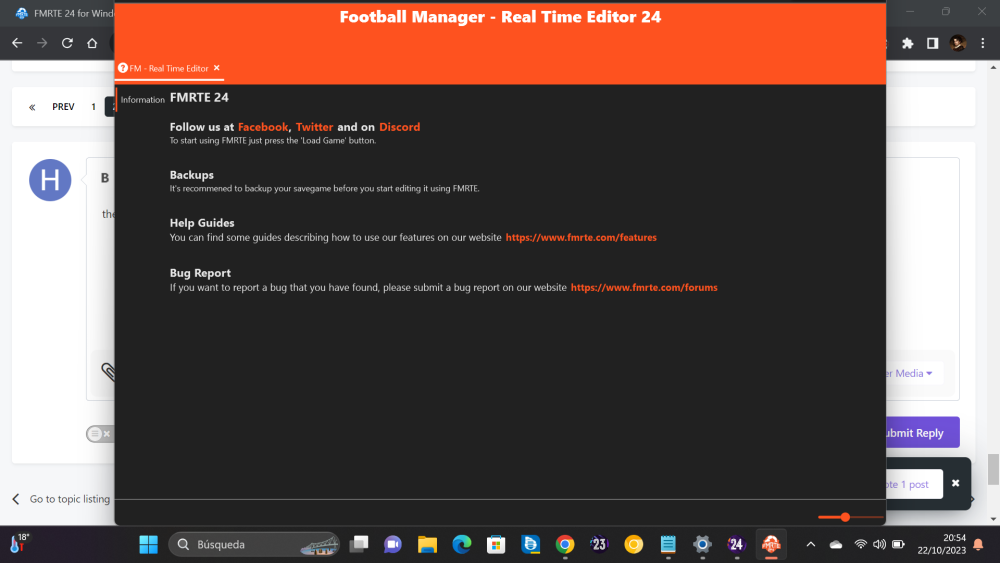The height and width of the screenshot is (563, 1000).
Task: Open the Information side tab
Action: [x=142, y=99]
